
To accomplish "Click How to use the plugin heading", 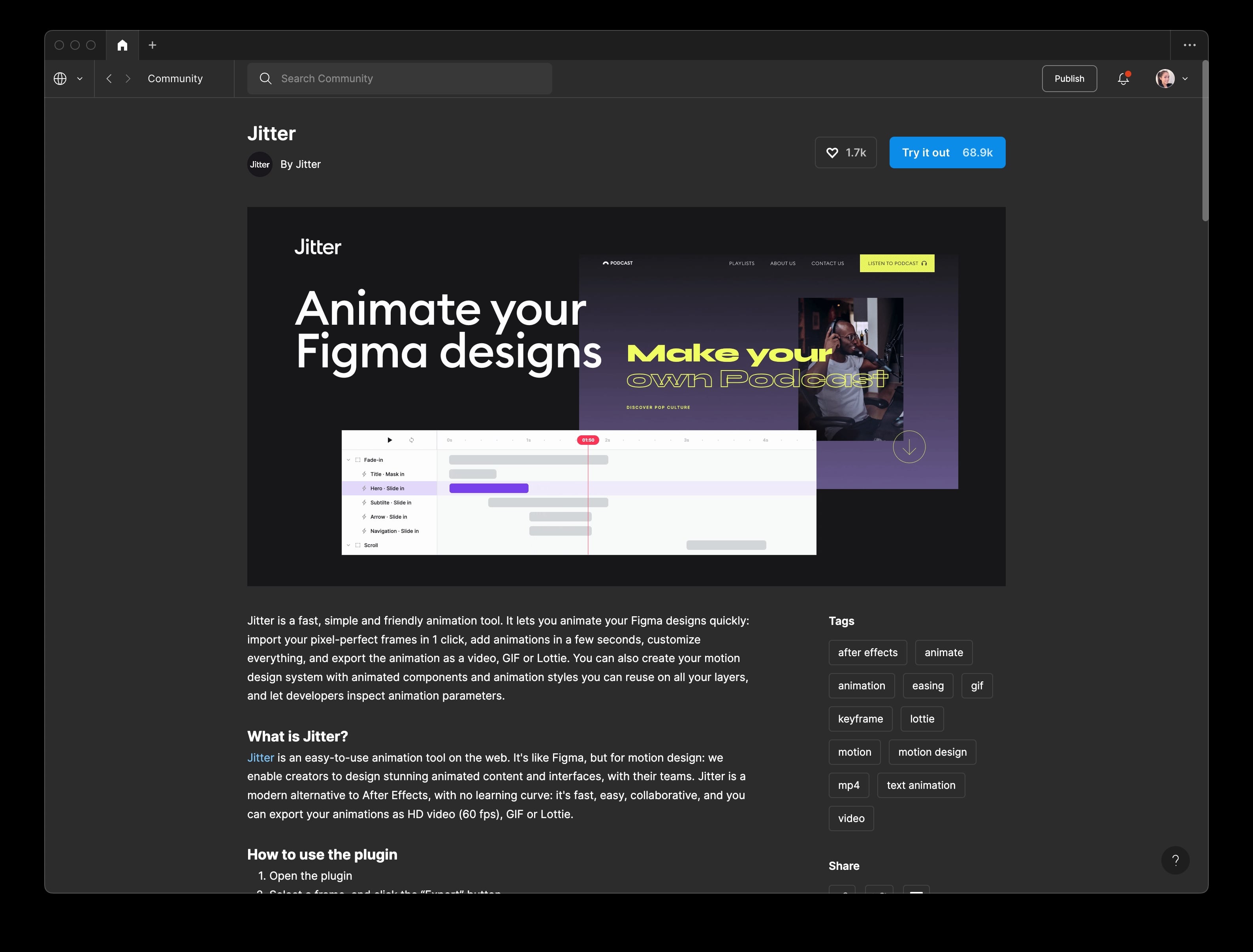I will tap(322, 854).
